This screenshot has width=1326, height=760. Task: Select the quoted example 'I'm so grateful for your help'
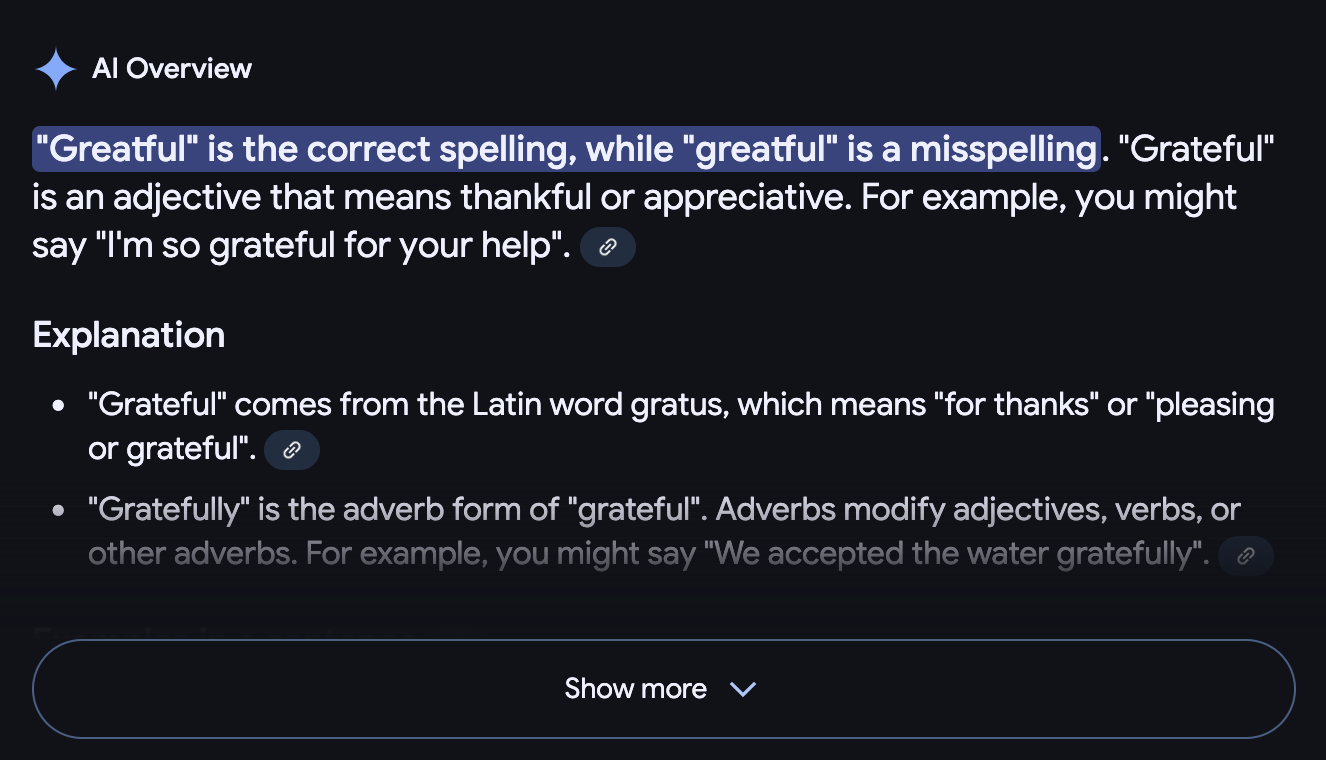point(330,245)
